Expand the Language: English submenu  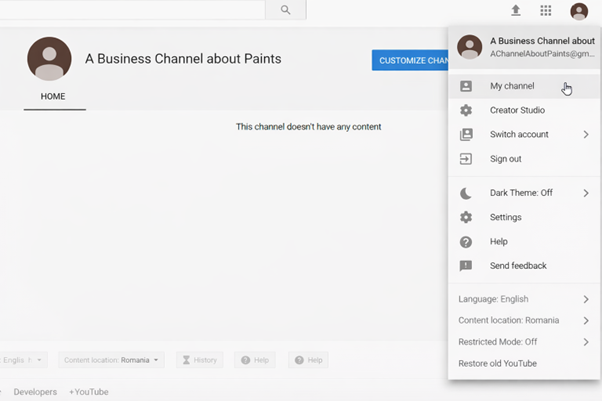pyautogui.click(x=585, y=299)
